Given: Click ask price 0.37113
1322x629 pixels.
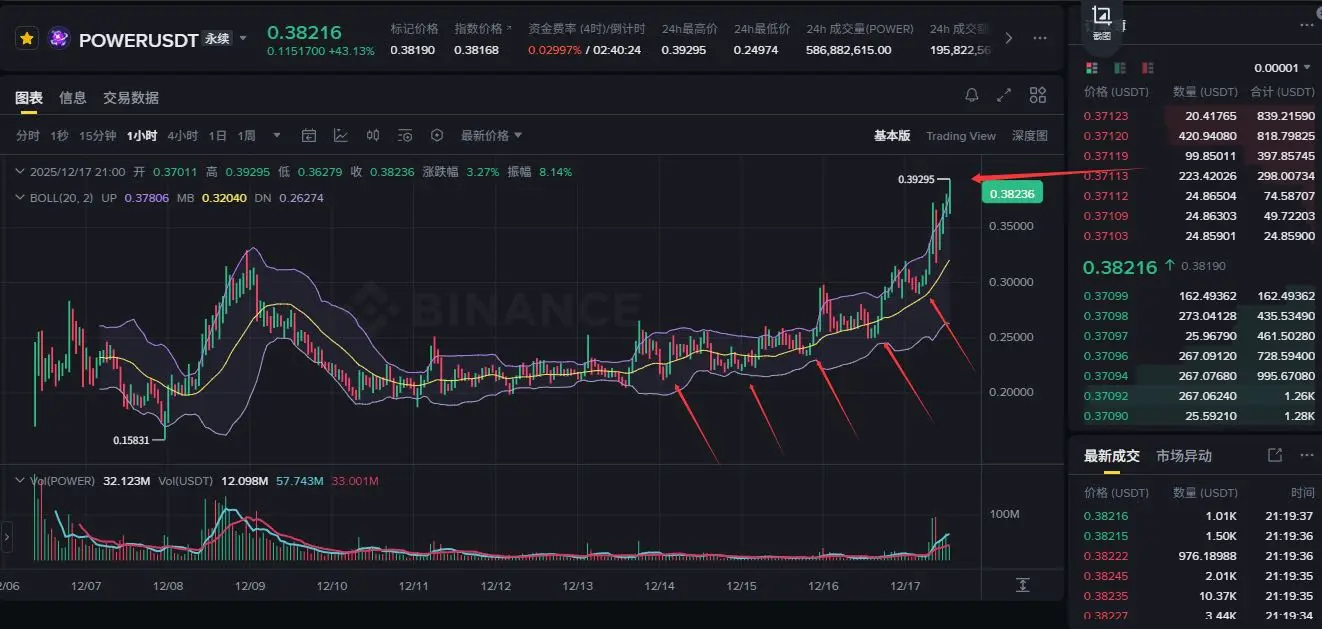Looking at the screenshot, I should click(1106, 176).
